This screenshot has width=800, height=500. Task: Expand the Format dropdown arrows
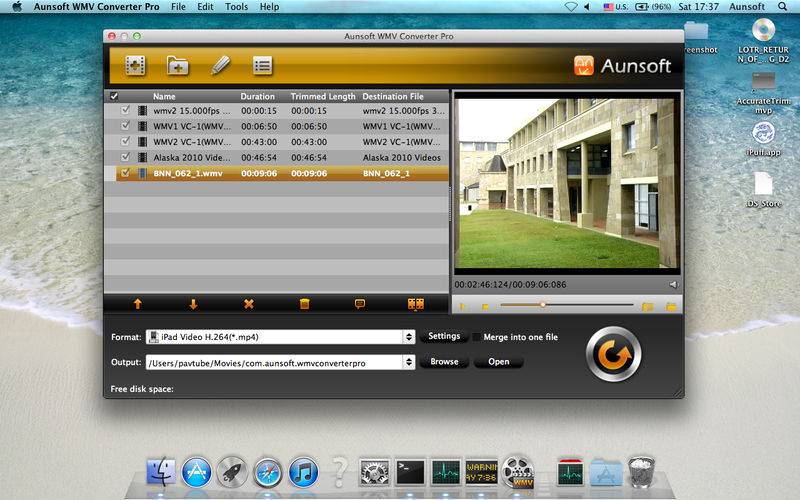pyautogui.click(x=409, y=337)
